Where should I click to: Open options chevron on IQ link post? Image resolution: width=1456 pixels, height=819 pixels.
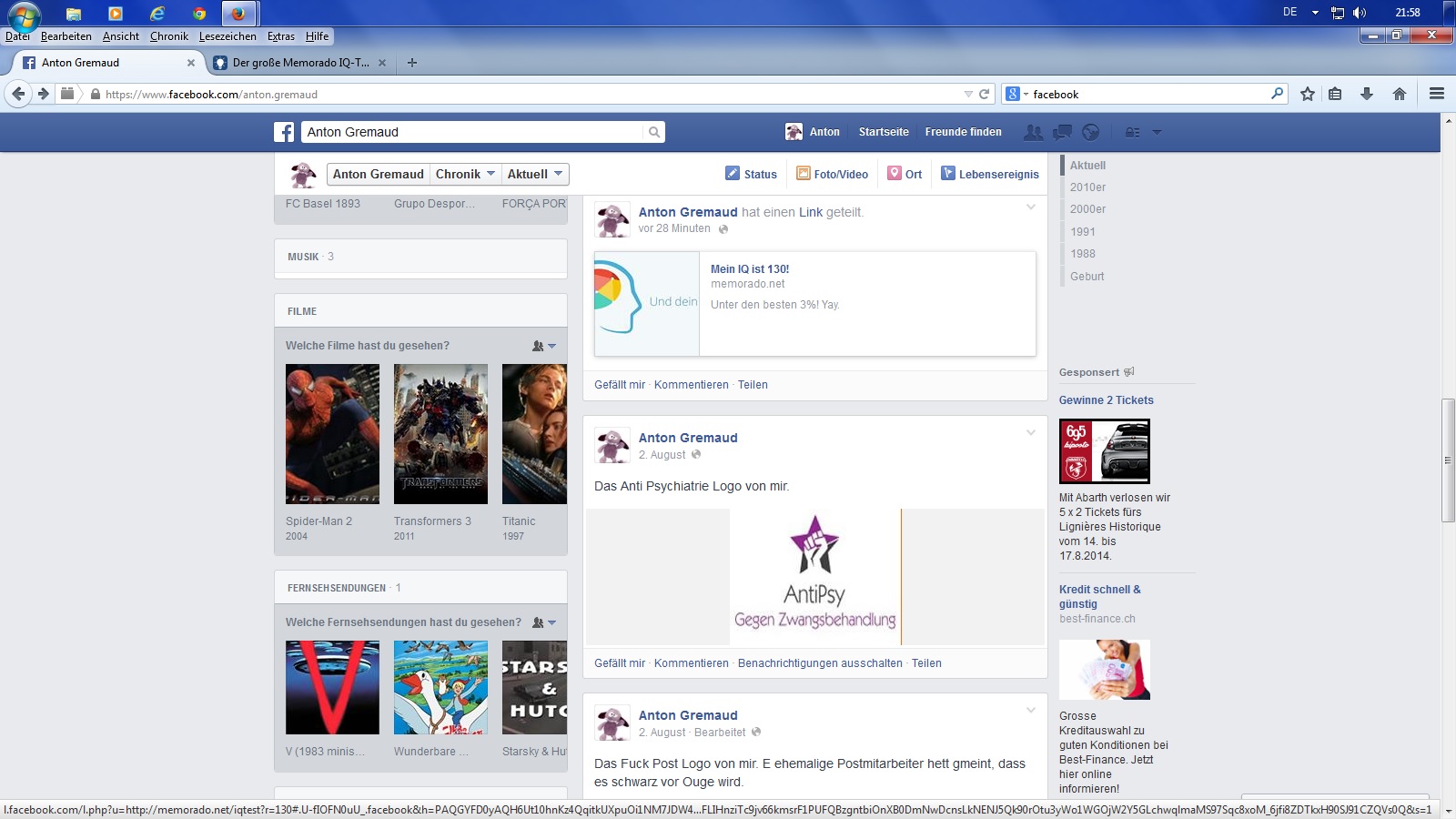[x=1031, y=207]
